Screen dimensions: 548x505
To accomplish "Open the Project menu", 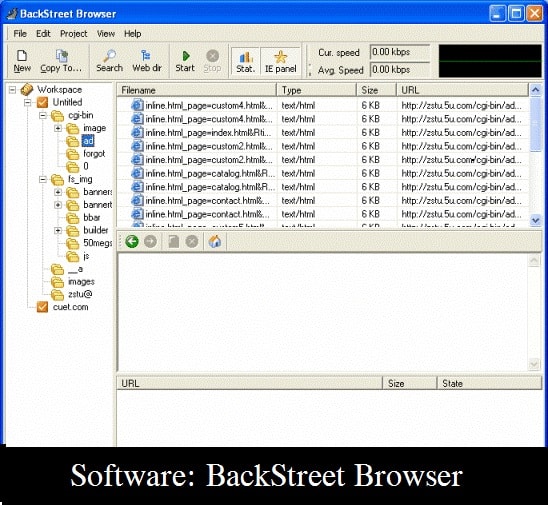I will pos(73,34).
